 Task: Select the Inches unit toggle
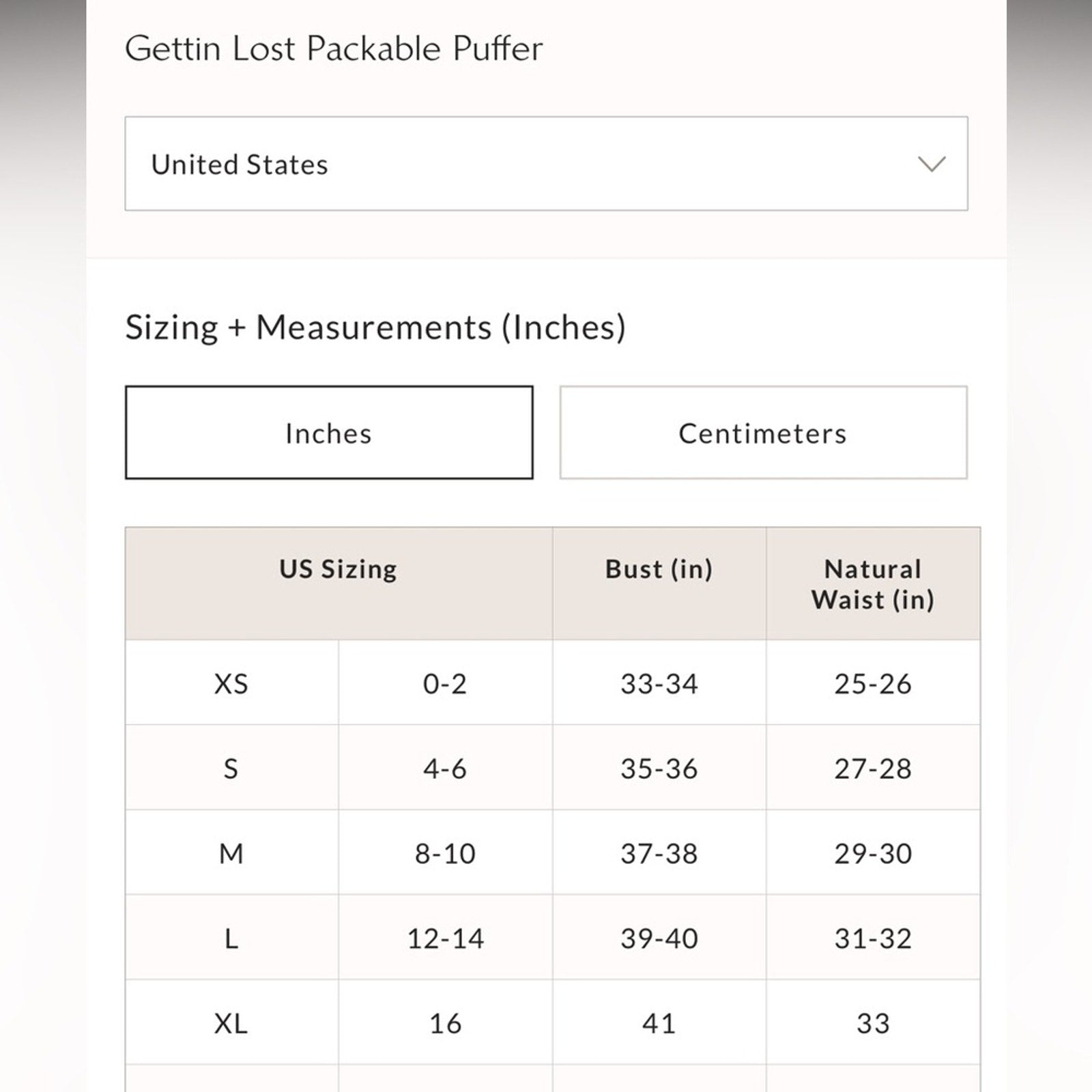(x=328, y=433)
